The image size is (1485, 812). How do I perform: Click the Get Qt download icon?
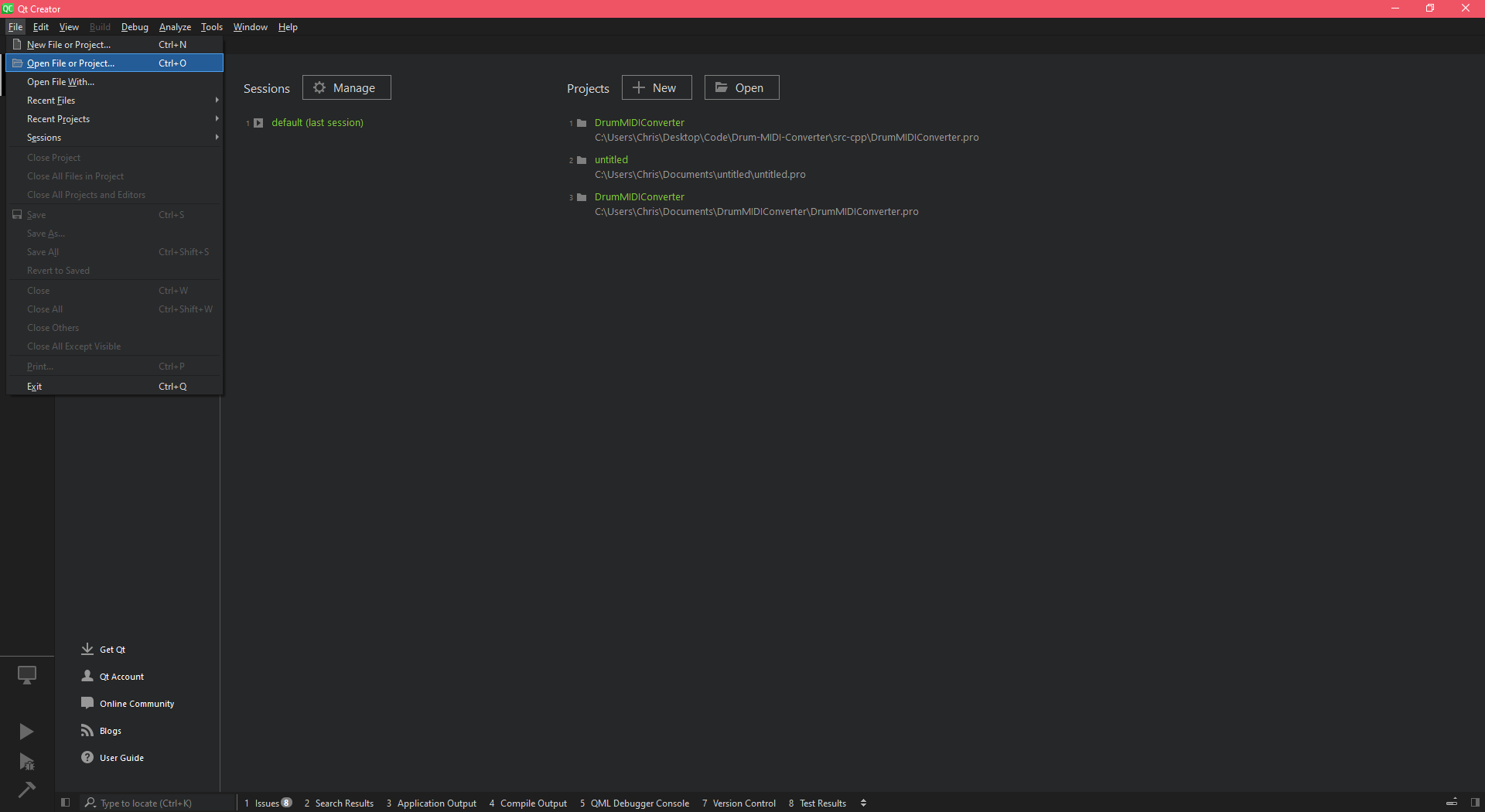(x=87, y=649)
